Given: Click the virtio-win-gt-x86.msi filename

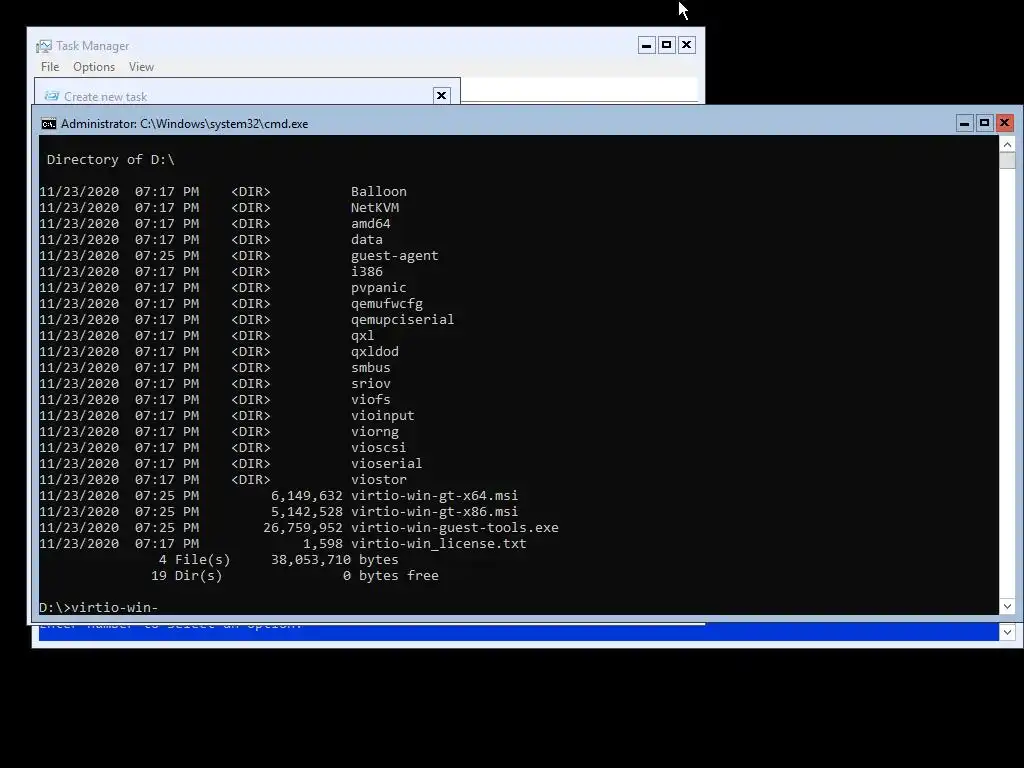Looking at the screenshot, I should click(x=434, y=511).
